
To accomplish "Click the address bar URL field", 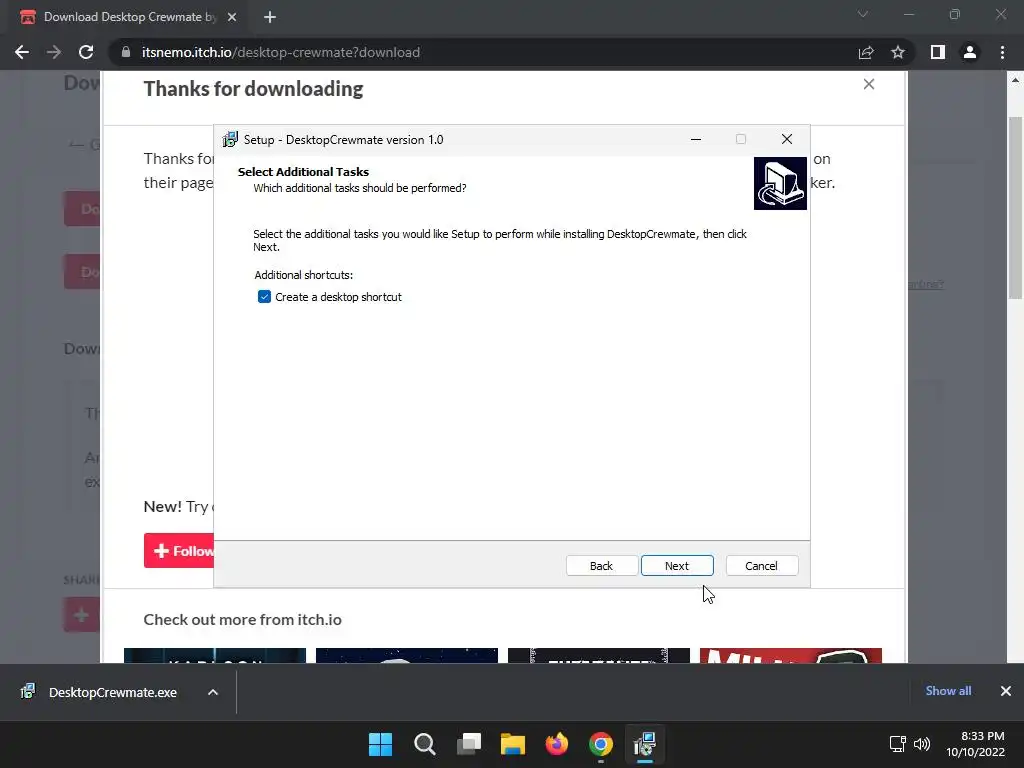I will [483, 52].
